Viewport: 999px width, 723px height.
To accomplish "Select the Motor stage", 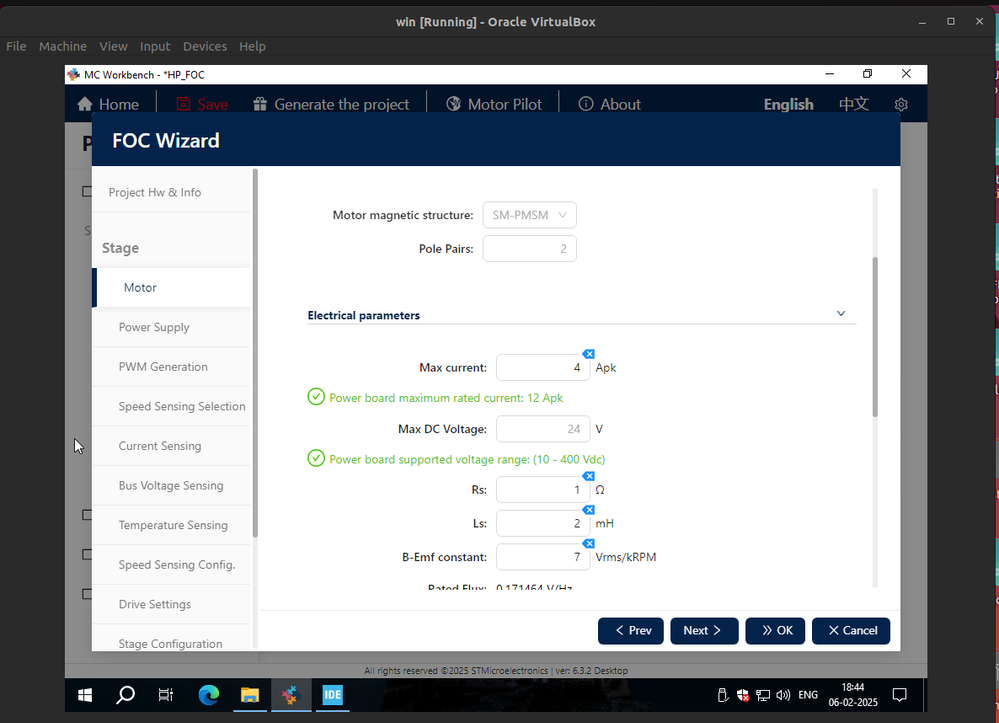I will tap(172, 287).
